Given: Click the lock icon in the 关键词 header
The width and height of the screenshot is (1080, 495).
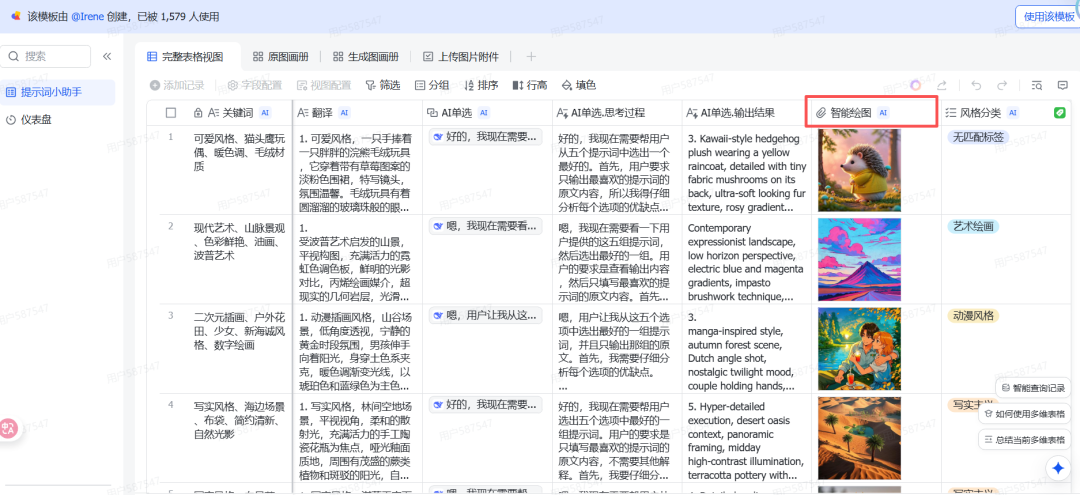Looking at the screenshot, I should click(x=198, y=112).
